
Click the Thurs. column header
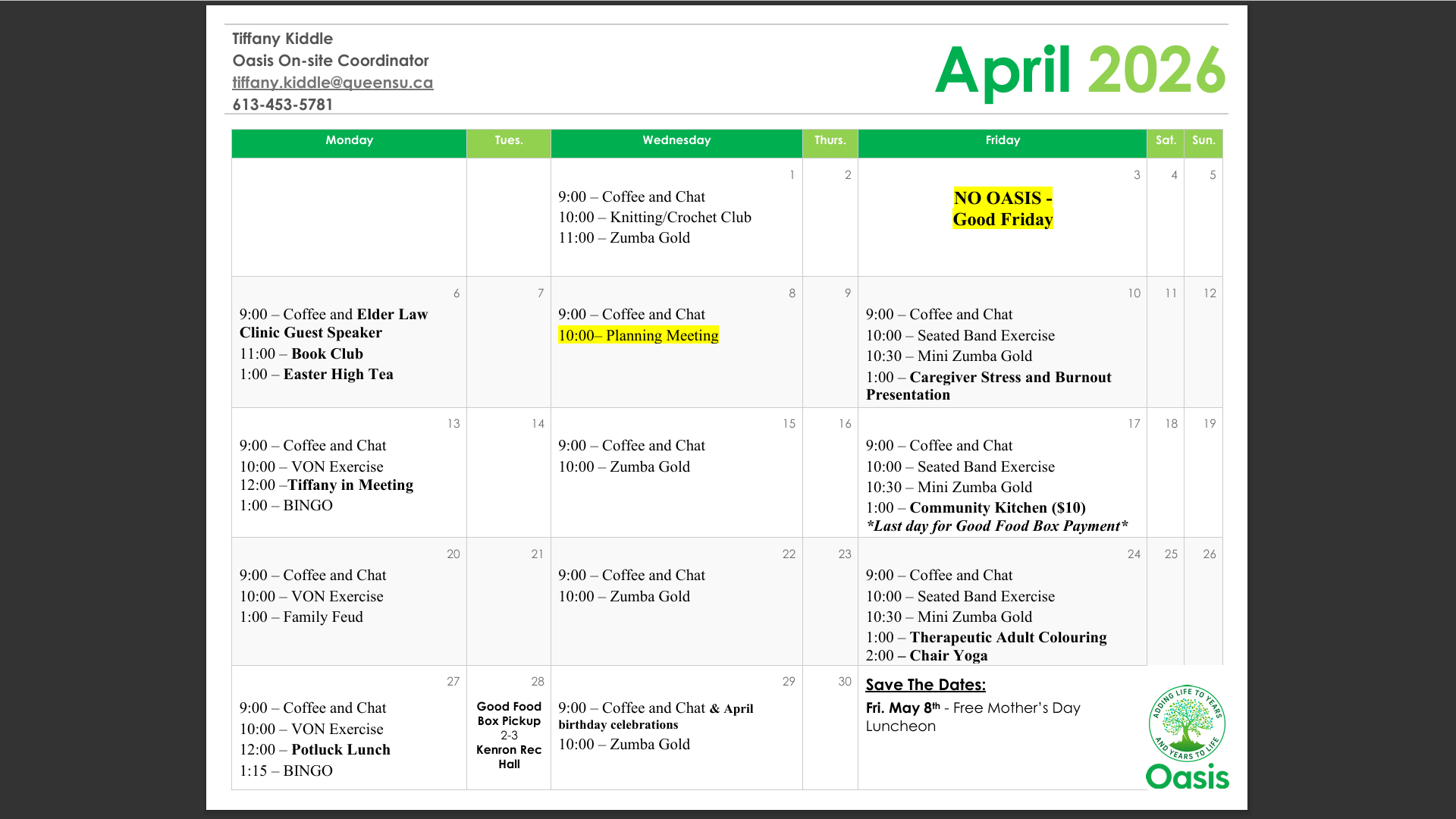[830, 140]
